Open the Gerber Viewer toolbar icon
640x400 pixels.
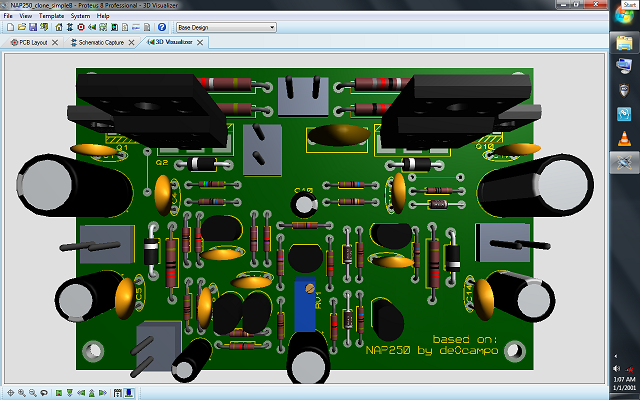(103, 27)
